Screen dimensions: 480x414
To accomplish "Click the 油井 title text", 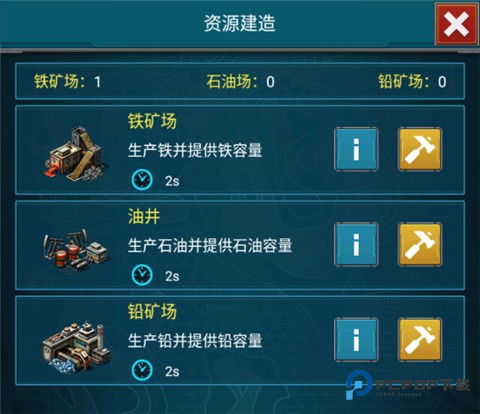I will [144, 217].
